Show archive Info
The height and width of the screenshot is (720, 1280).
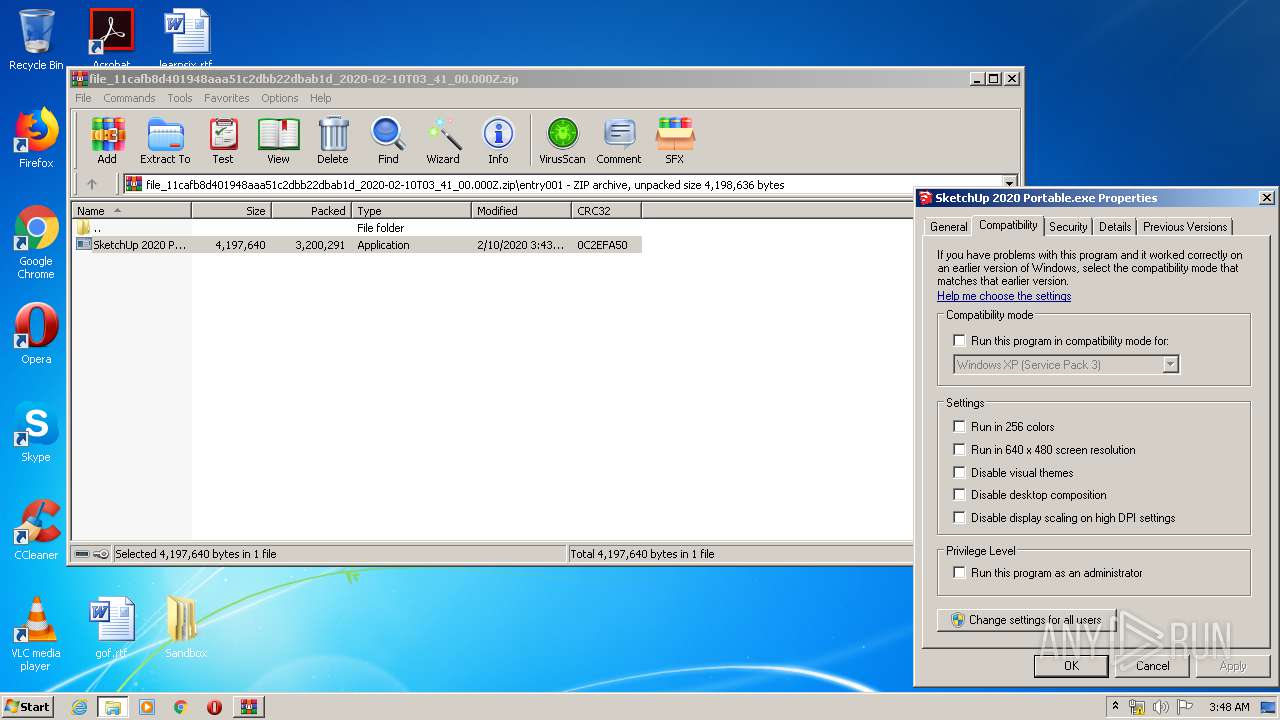(x=498, y=140)
